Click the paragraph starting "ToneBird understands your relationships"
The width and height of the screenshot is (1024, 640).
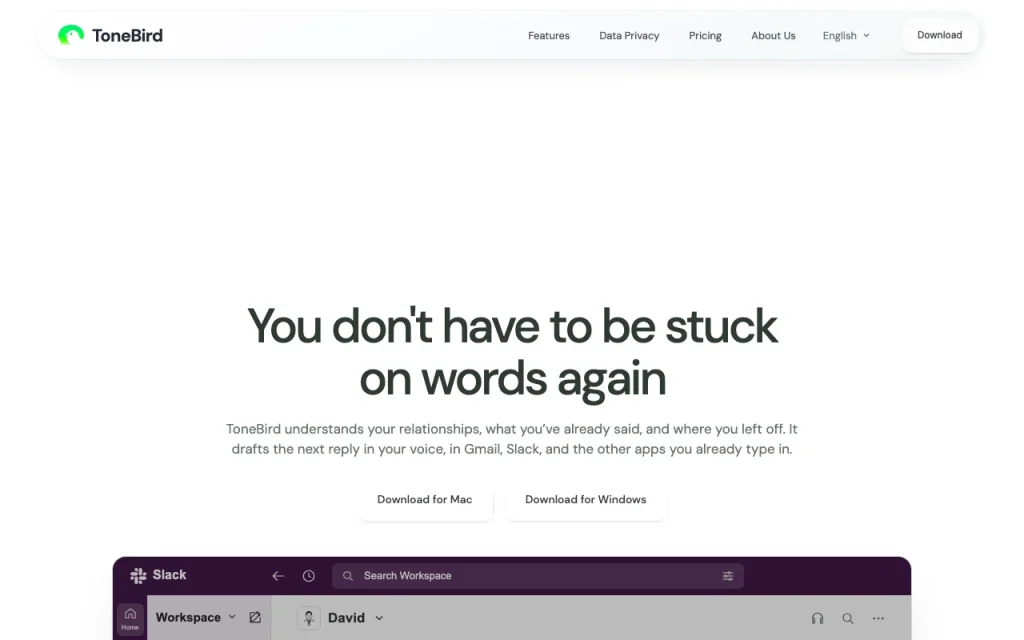click(x=512, y=439)
